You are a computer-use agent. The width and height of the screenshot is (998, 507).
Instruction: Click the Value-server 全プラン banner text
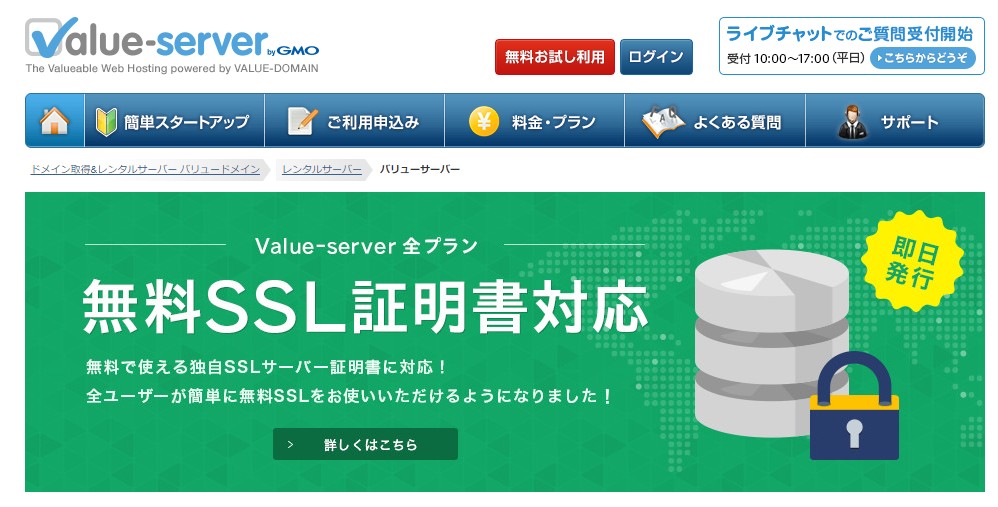point(366,246)
